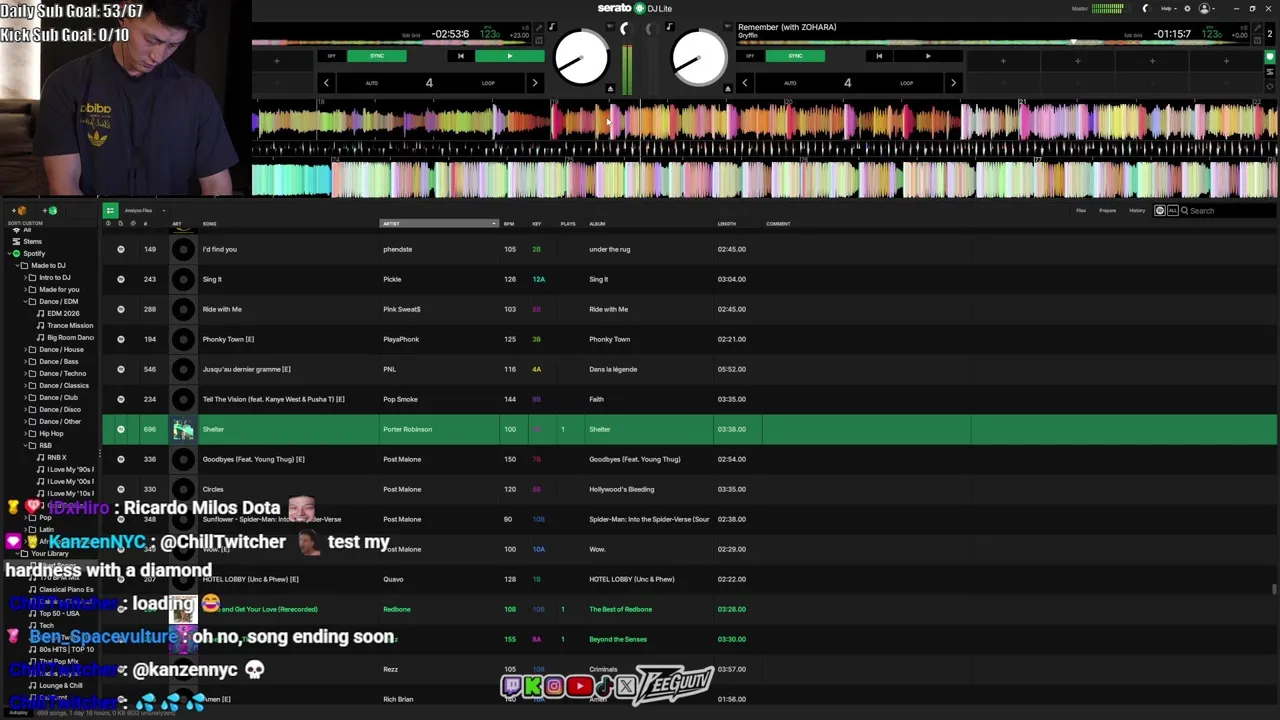Collapse the Made to DJ folder

(16, 265)
